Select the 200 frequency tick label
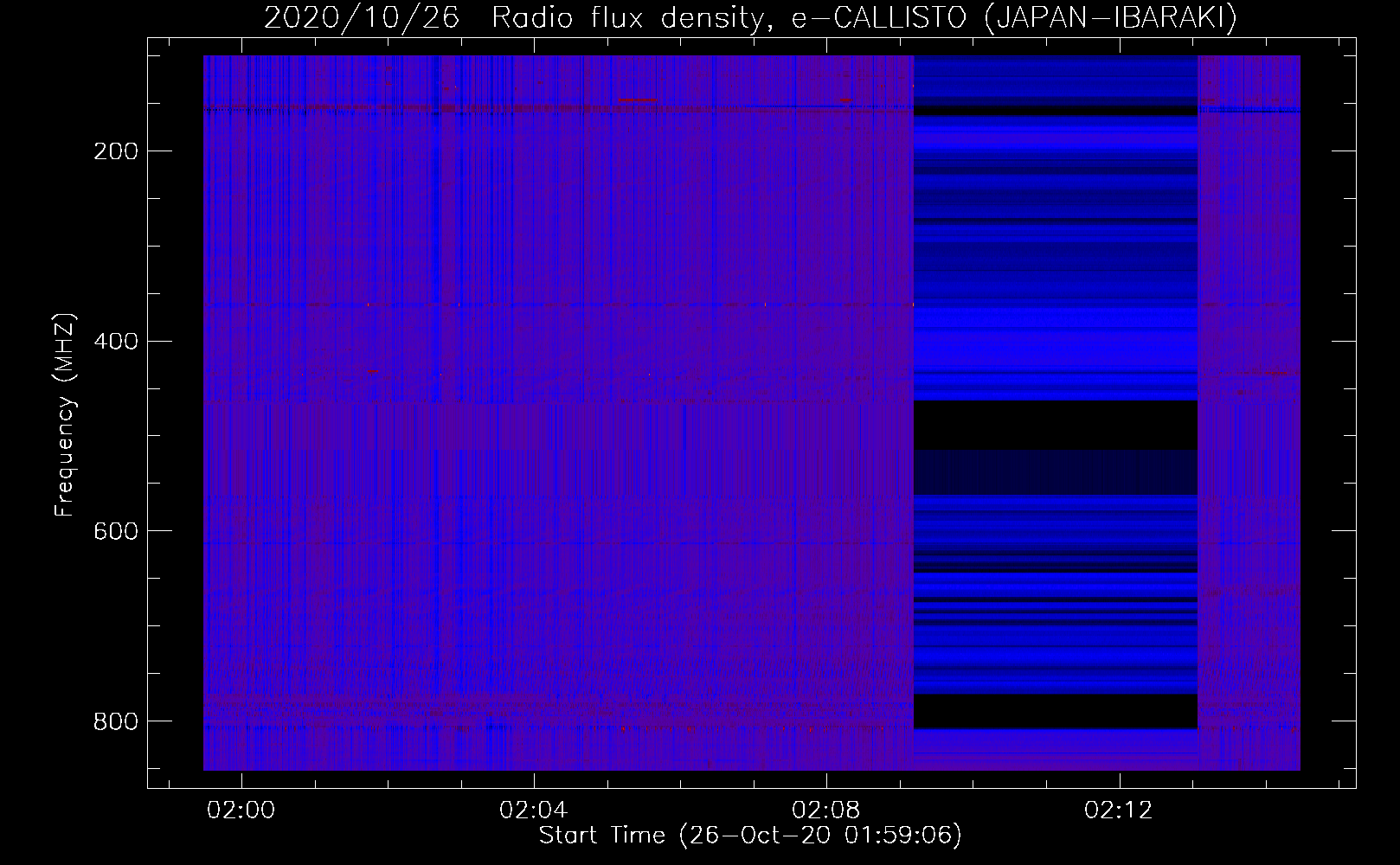Image resolution: width=1400 pixels, height=865 pixels. click(x=114, y=151)
